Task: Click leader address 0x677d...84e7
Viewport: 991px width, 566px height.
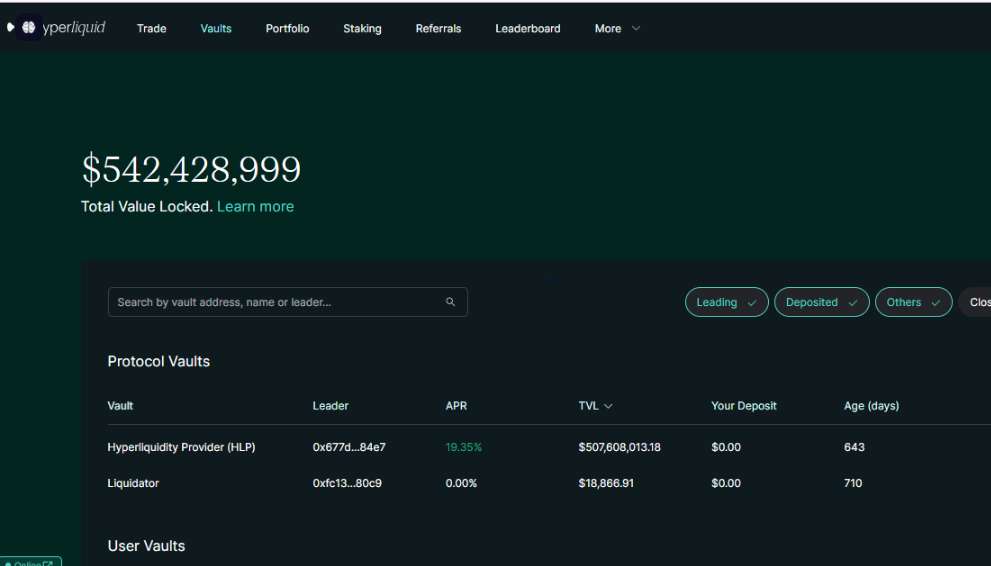Action: tap(349, 447)
